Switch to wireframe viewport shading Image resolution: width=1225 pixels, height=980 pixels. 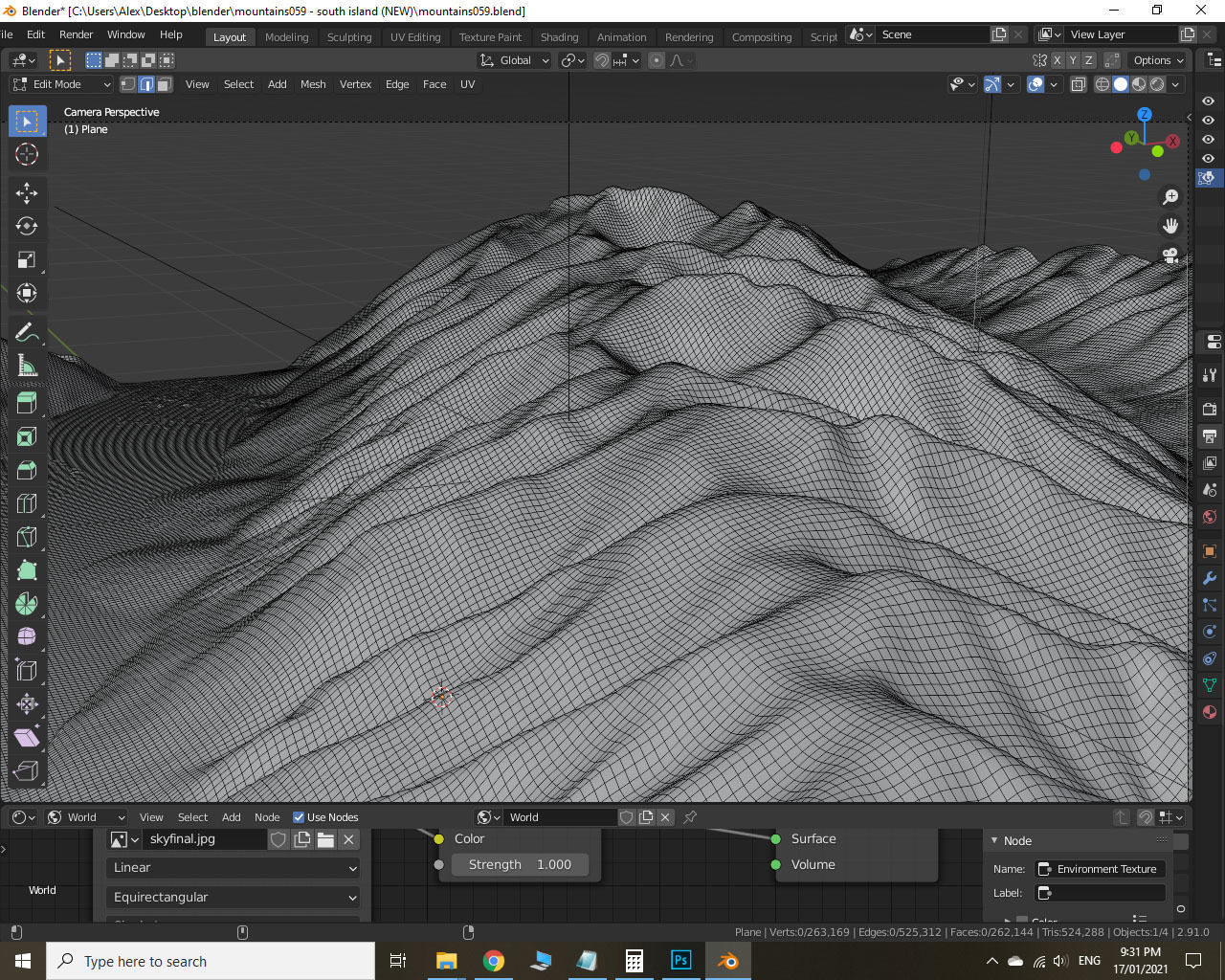pyautogui.click(x=1102, y=84)
